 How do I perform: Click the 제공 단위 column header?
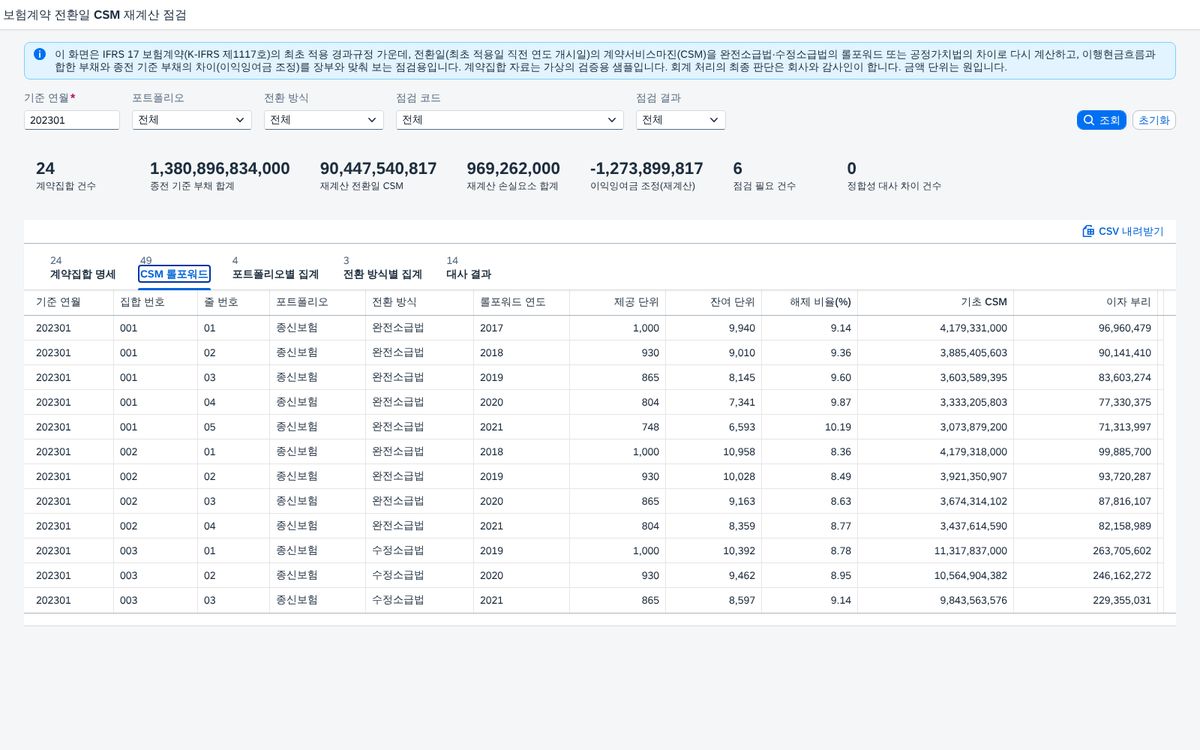[x=617, y=302]
